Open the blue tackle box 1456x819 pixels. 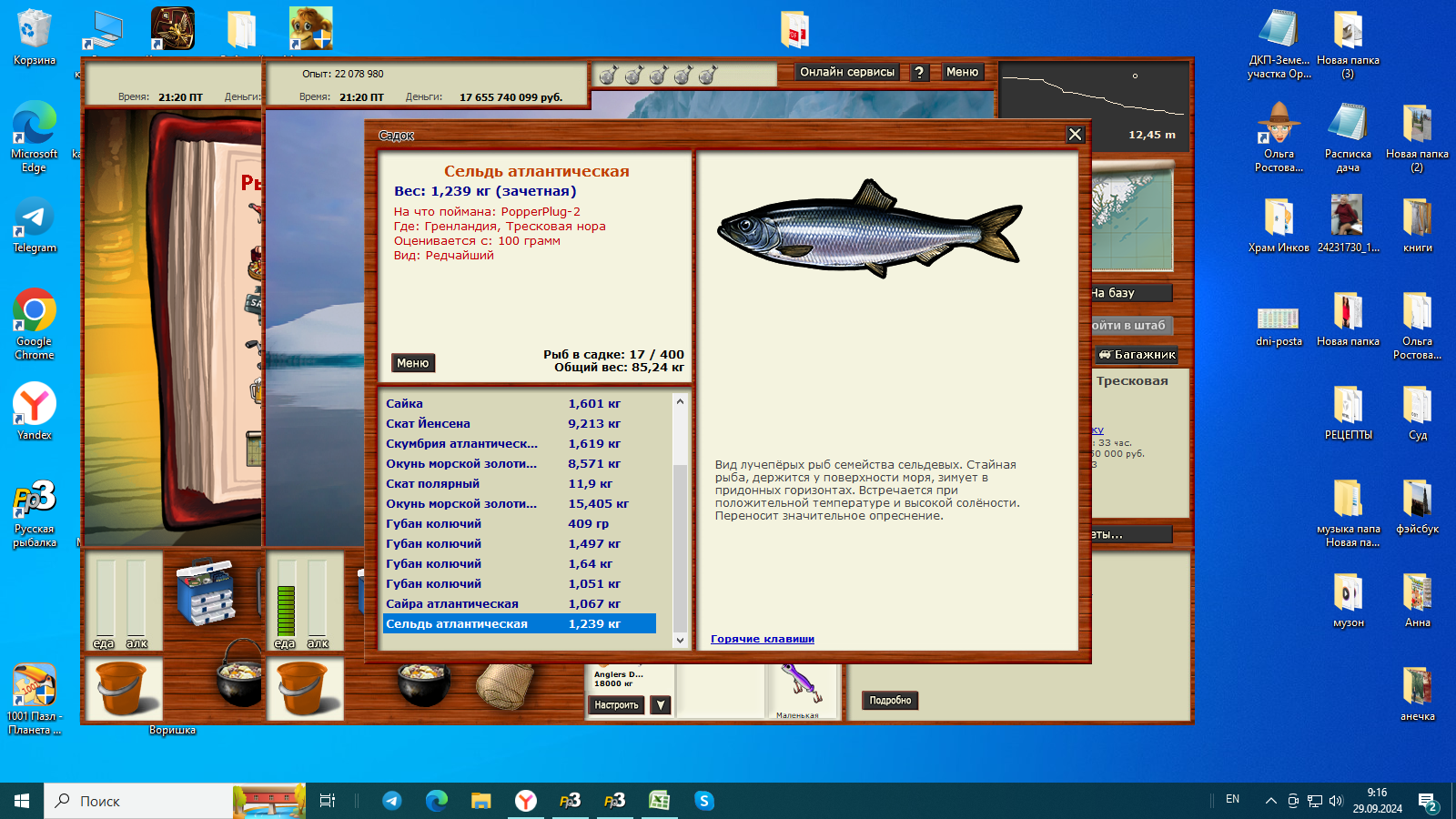click(207, 592)
